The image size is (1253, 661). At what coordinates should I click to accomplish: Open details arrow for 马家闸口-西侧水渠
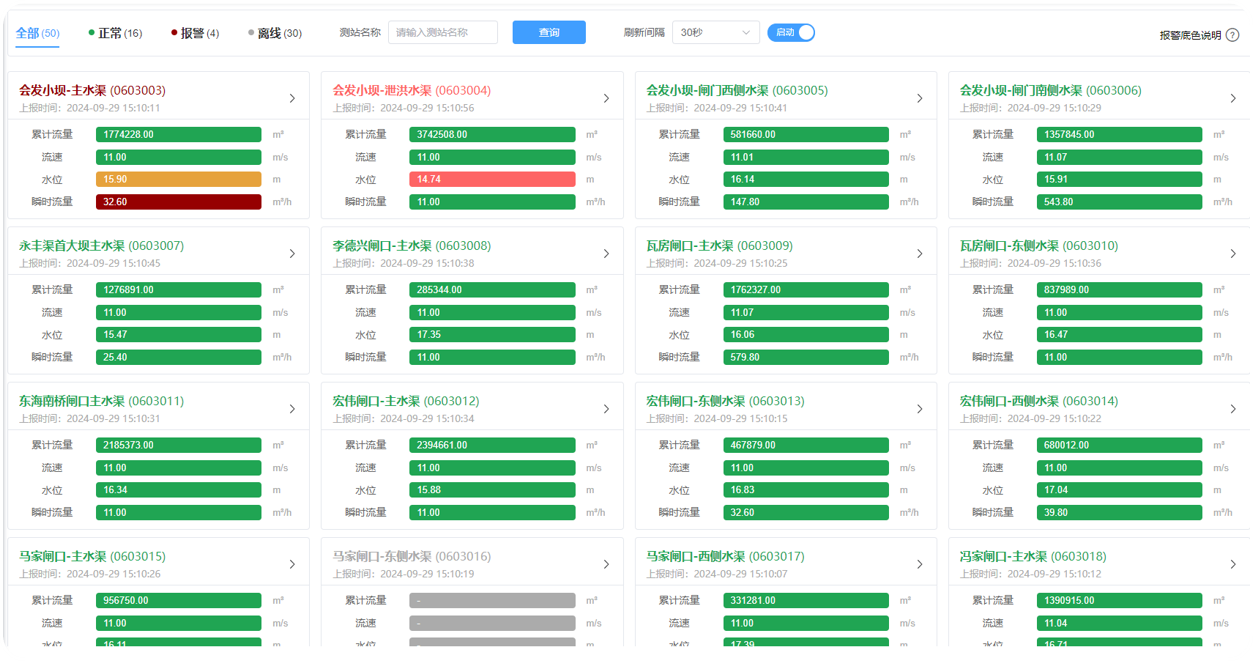(x=919, y=564)
